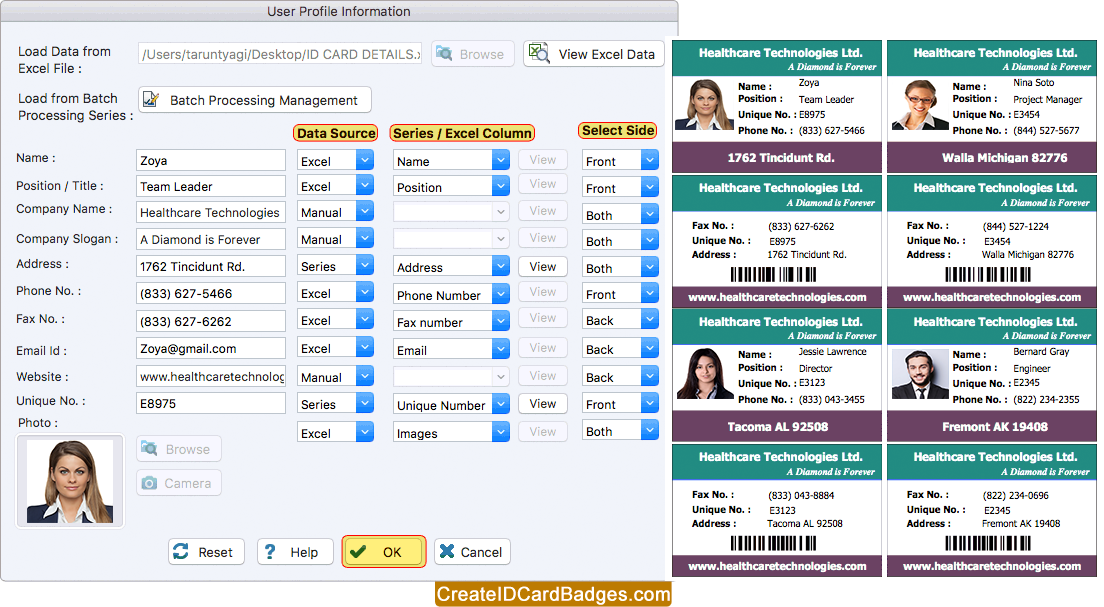Open the Website Select Side dropdown
This screenshot has width=1104, height=607.
click(620, 377)
